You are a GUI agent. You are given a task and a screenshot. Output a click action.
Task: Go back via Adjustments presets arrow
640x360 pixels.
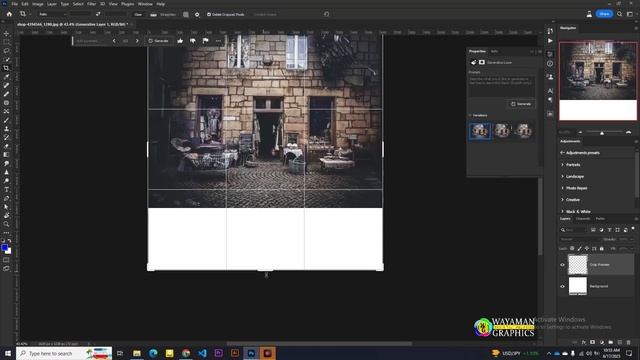562,153
